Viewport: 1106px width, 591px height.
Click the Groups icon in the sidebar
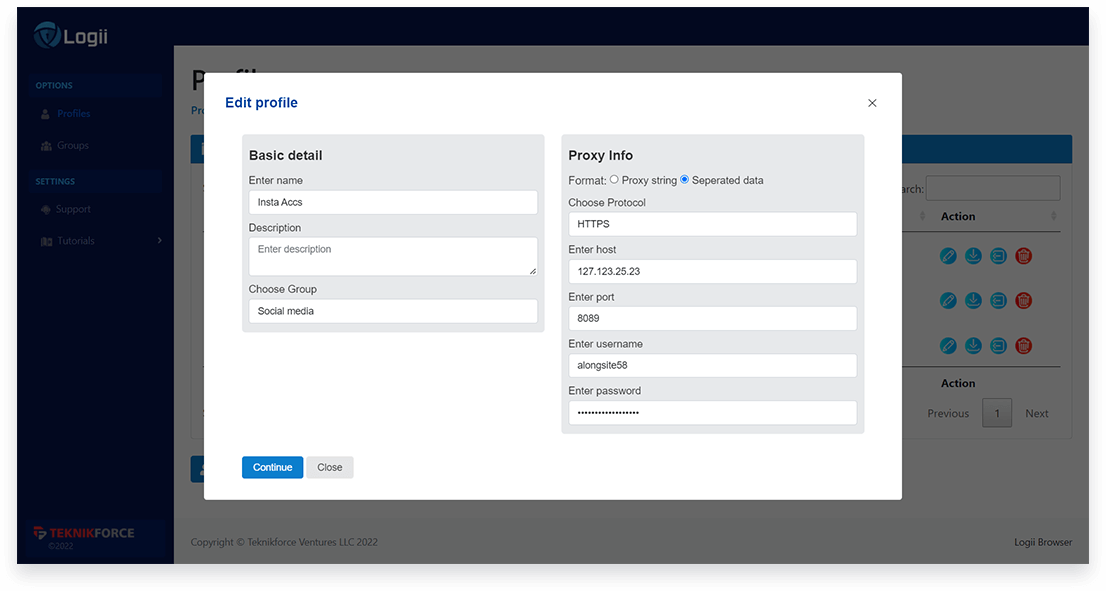pyautogui.click(x=47, y=145)
